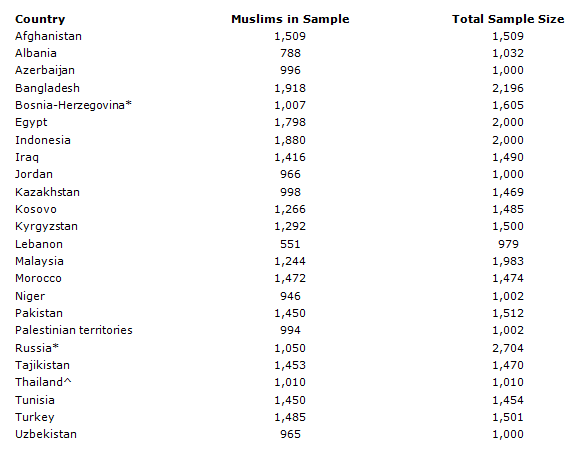Select Palestinian territories row label
Viewport: 577px width, 449px height.
tap(74, 330)
